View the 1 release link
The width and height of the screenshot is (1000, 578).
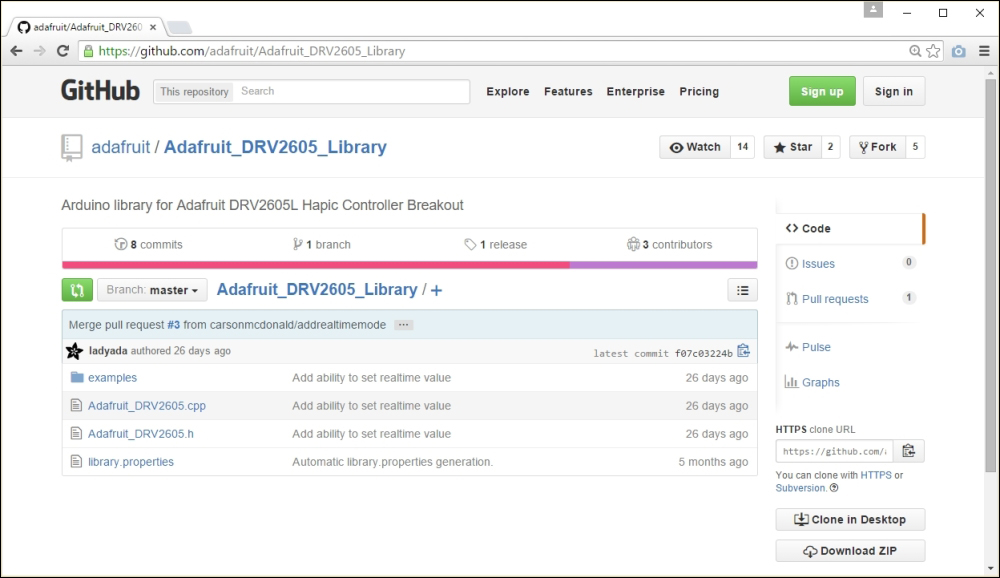496,244
